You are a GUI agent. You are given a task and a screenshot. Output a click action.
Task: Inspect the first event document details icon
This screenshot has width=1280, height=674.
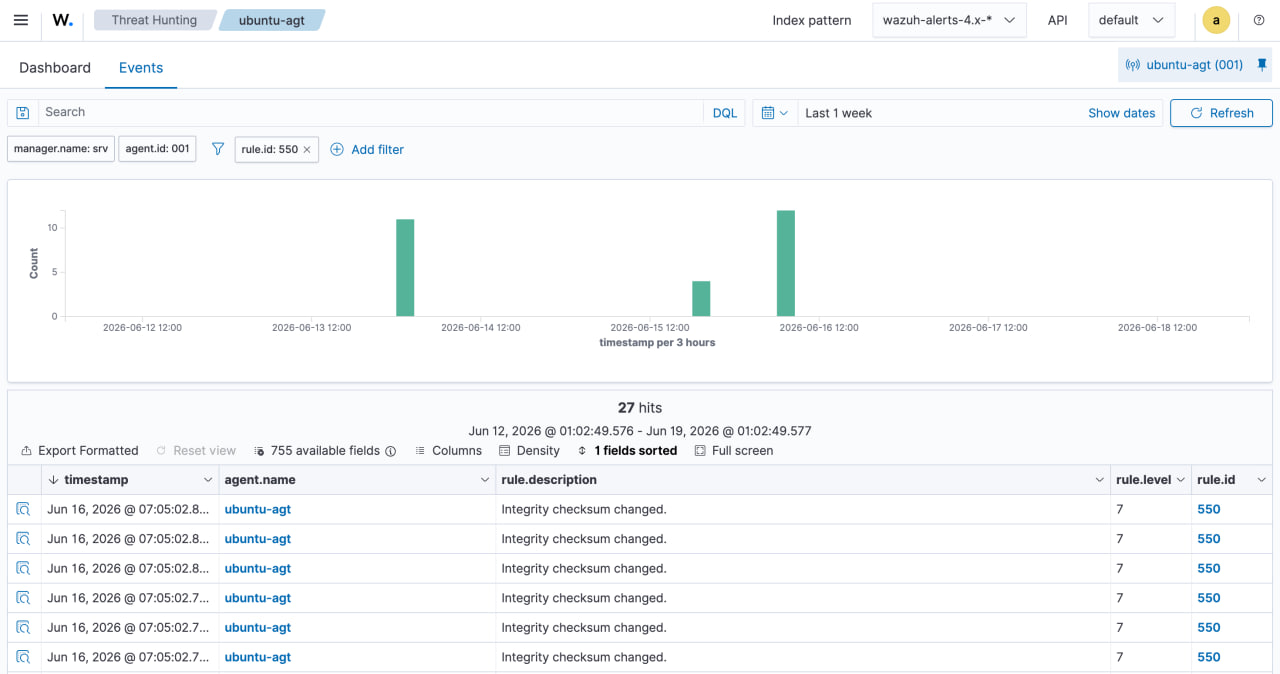point(23,509)
